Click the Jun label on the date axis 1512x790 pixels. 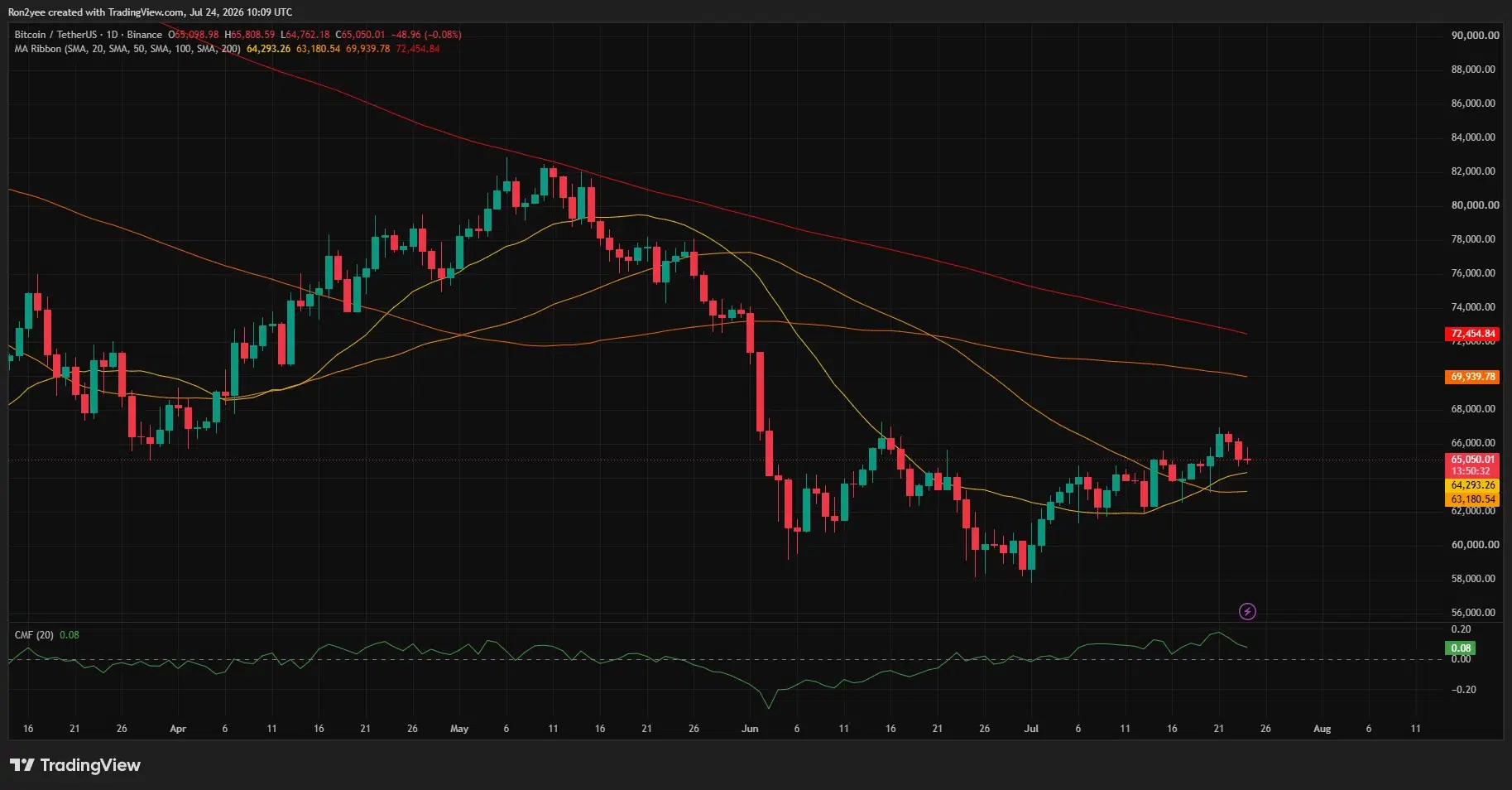pyautogui.click(x=750, y=729)
